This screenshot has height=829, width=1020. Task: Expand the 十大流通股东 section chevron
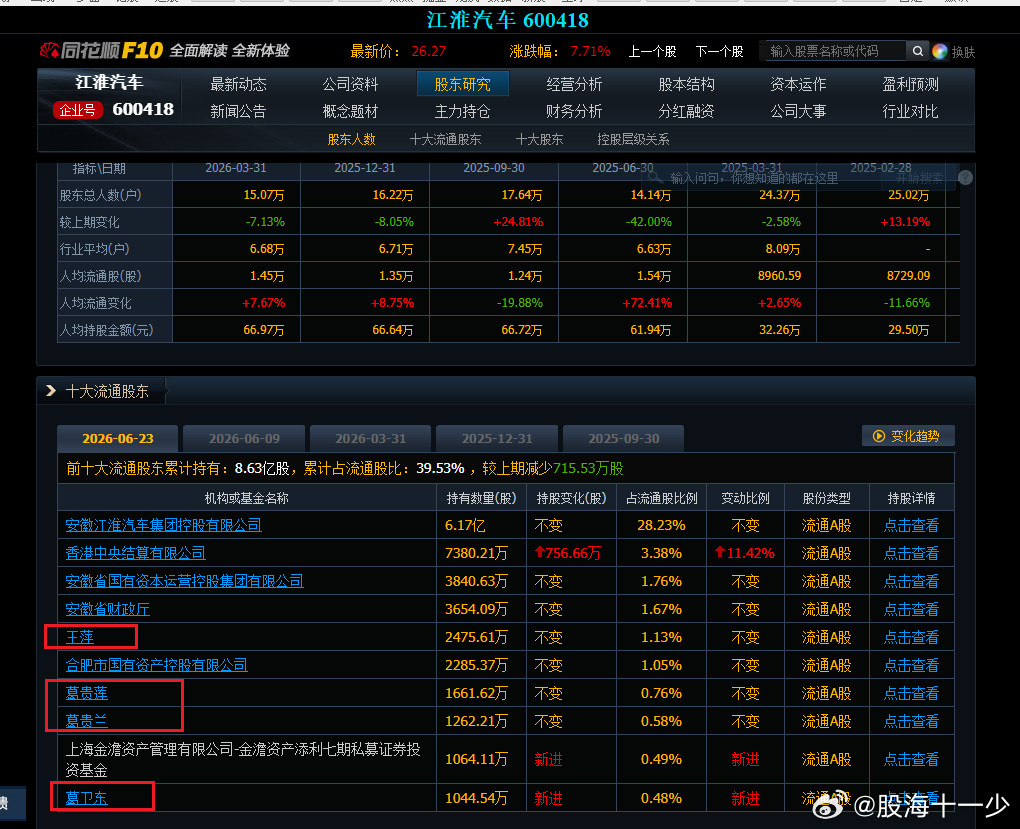point(51,391)
